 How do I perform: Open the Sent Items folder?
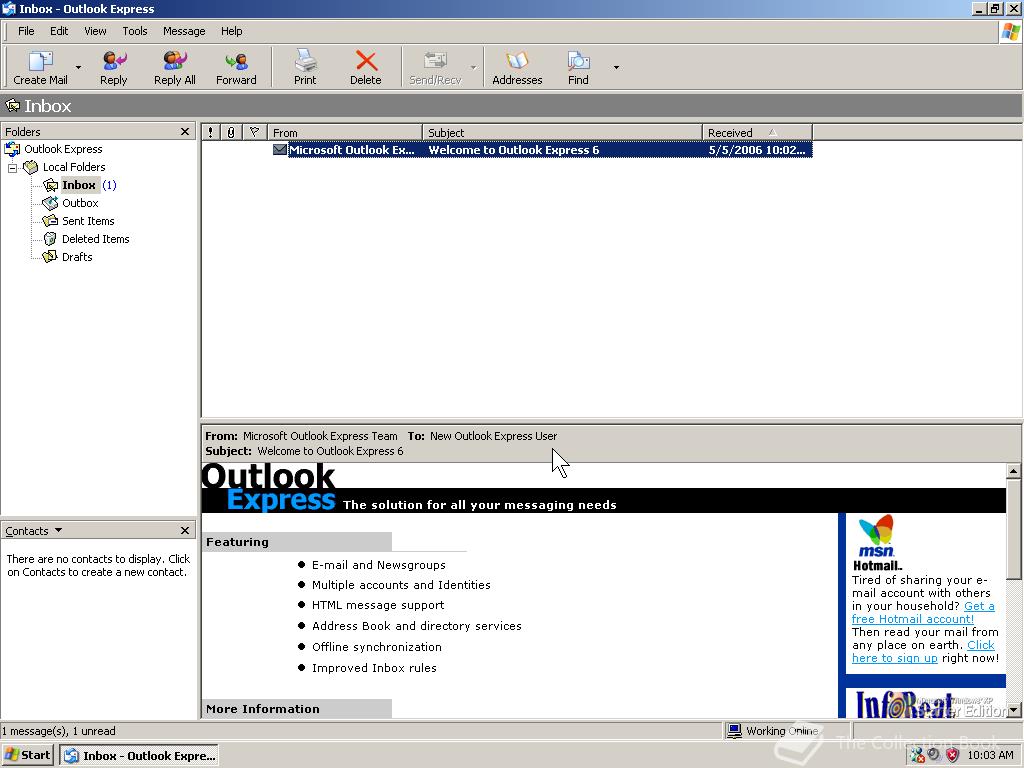(x=88, y=221)
